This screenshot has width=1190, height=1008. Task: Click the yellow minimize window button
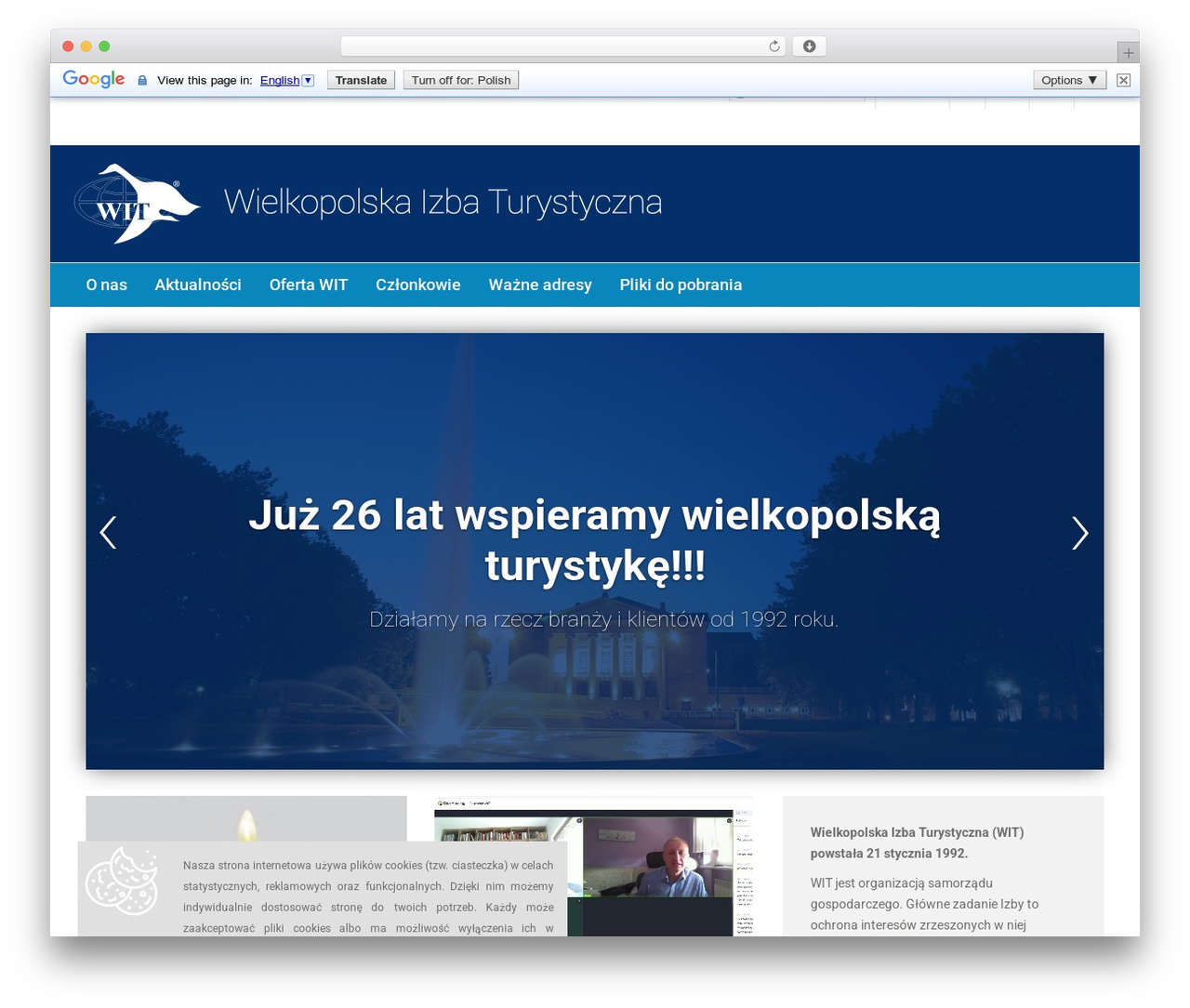point(86,46)
